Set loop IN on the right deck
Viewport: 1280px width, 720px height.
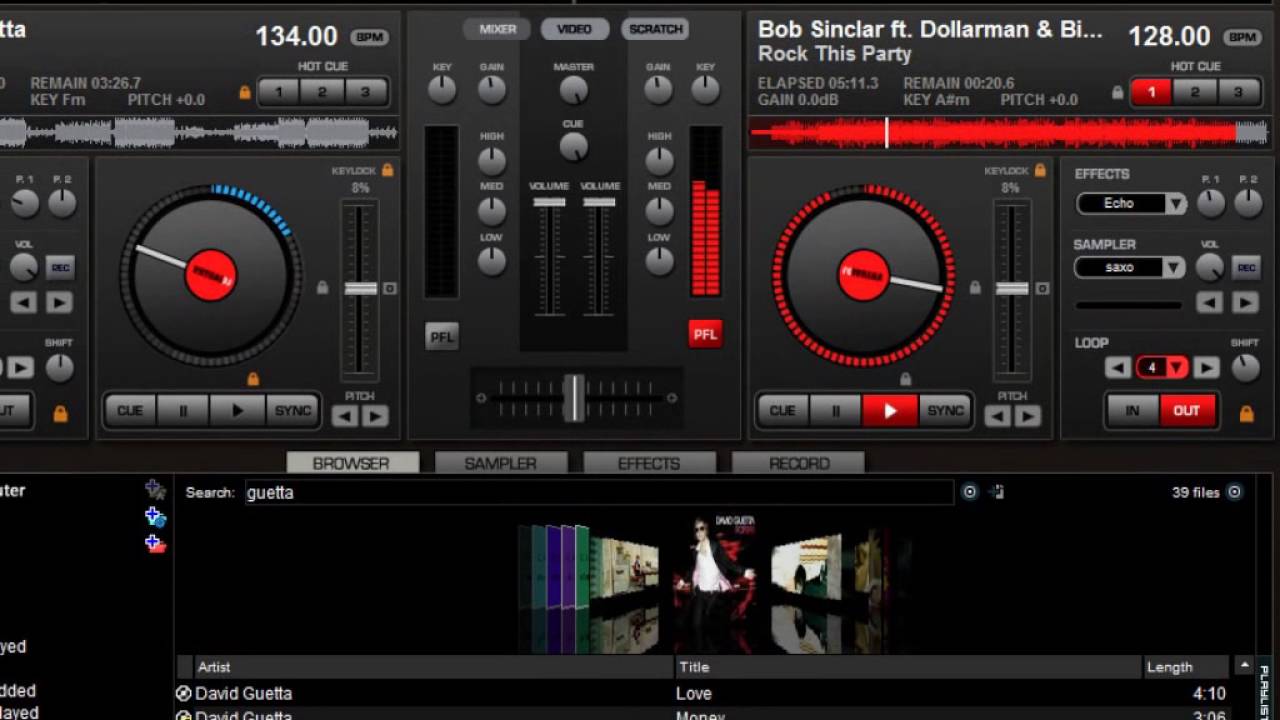click(1132, 411)
